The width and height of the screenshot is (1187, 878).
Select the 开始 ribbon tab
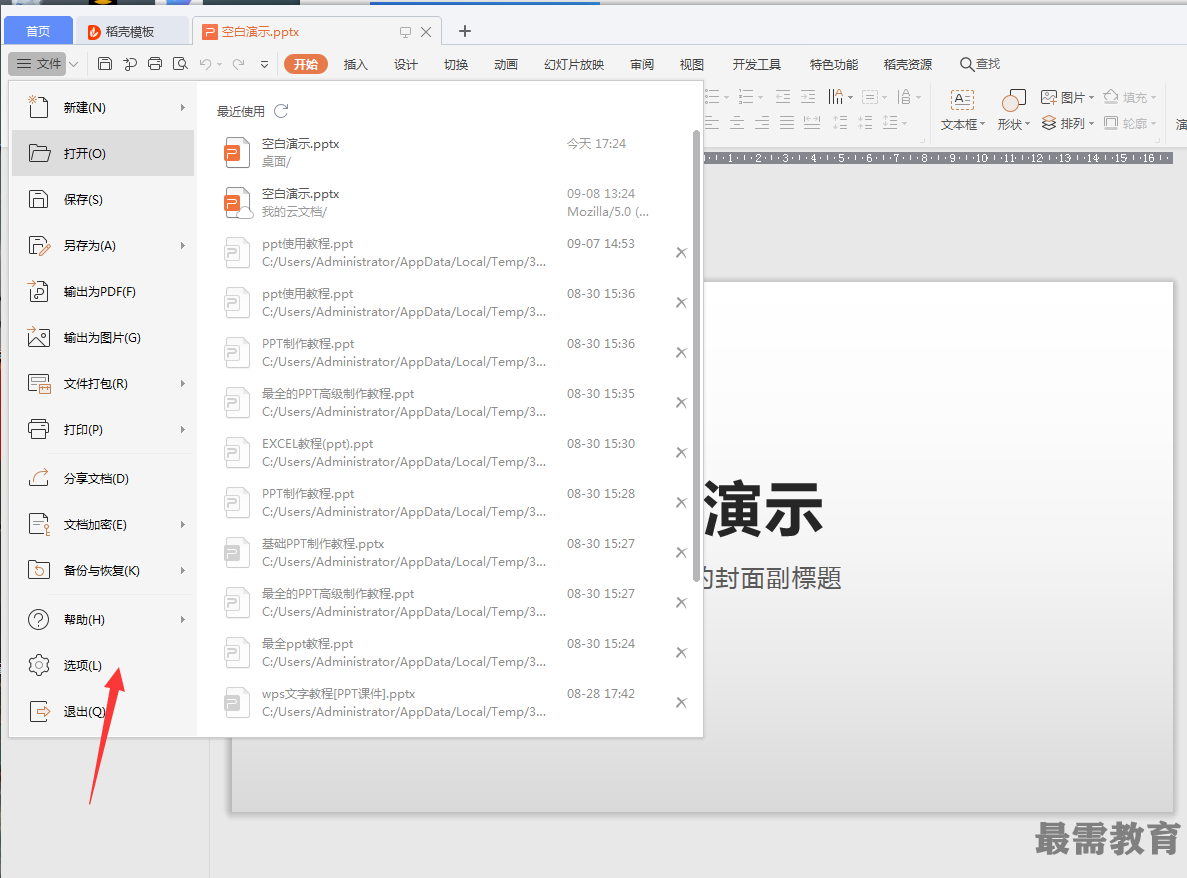[306, 64]
